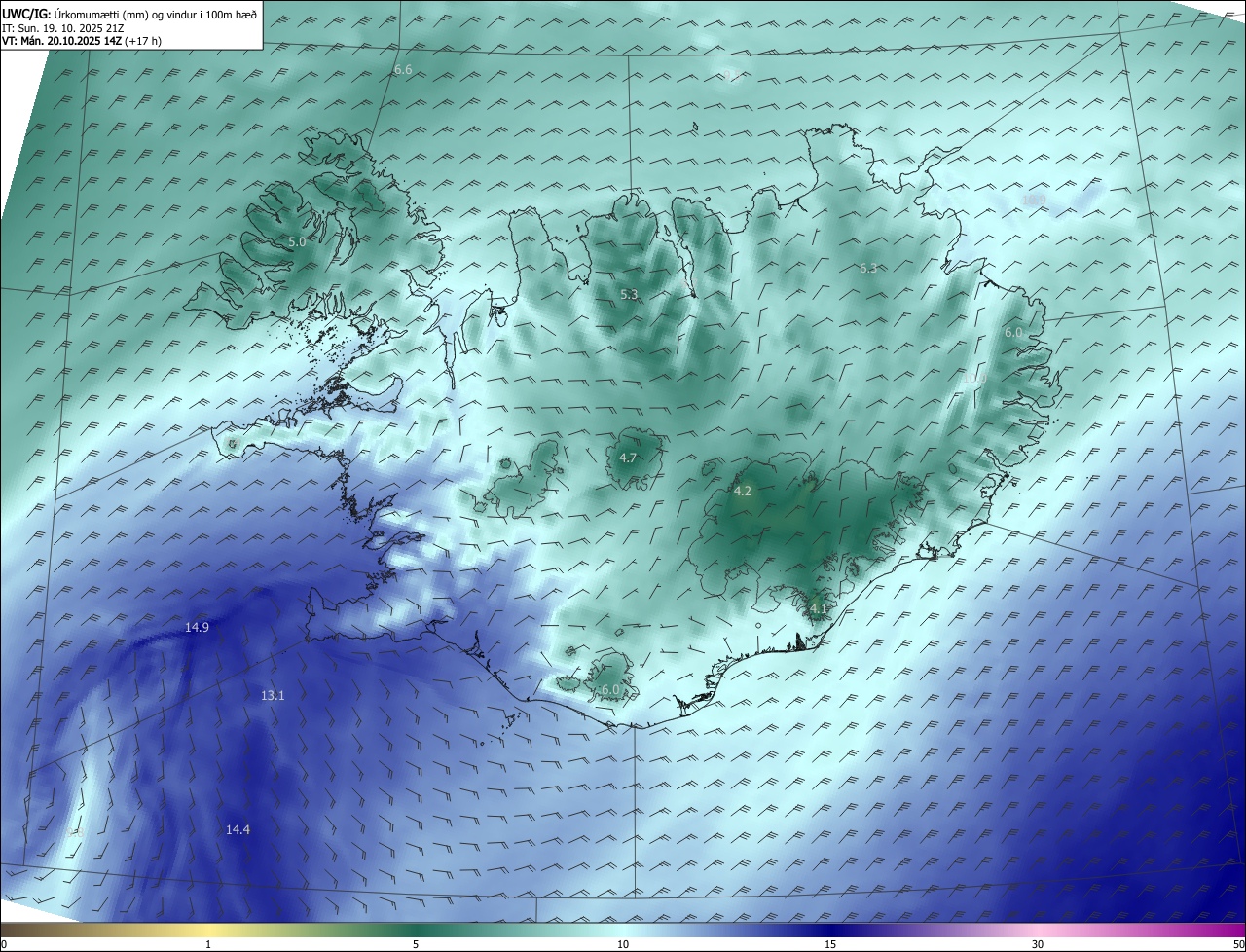This screenshot has width=1246, height=952.
Task: Click the colorbar tick label '50'
Action: tap(1237, 944)
